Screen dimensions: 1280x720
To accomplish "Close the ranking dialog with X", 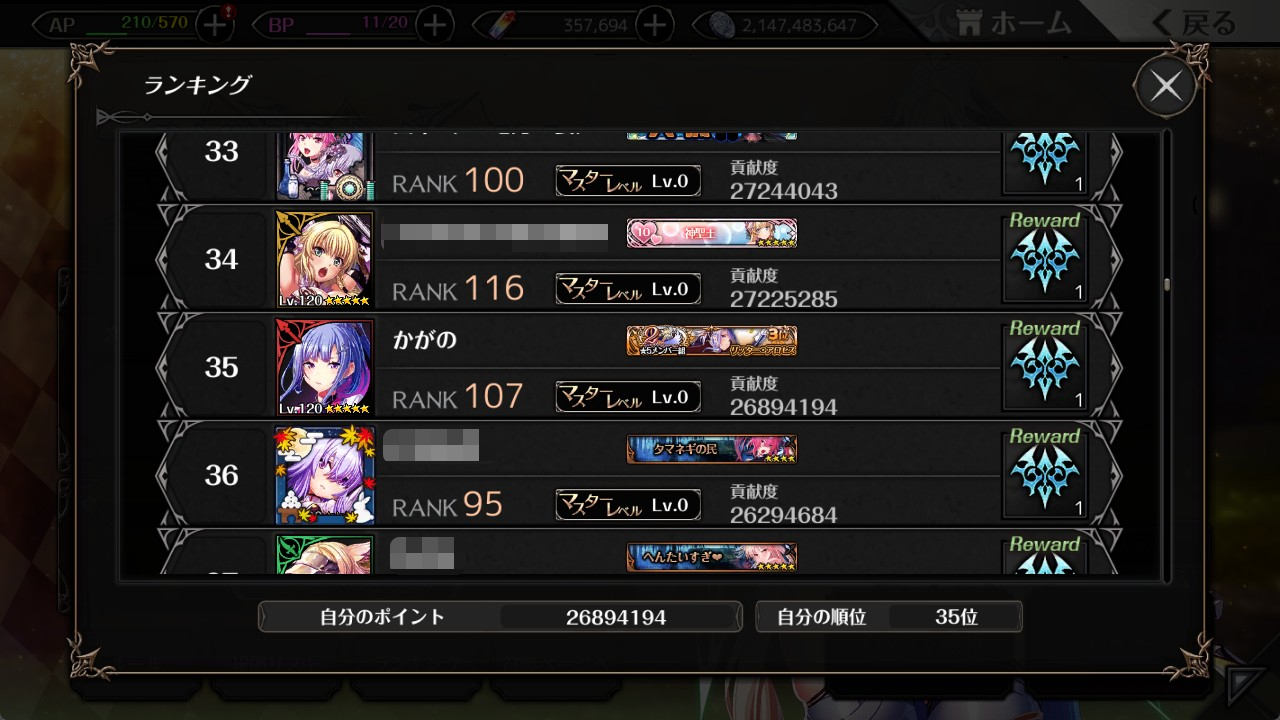I will point(1165,87).
